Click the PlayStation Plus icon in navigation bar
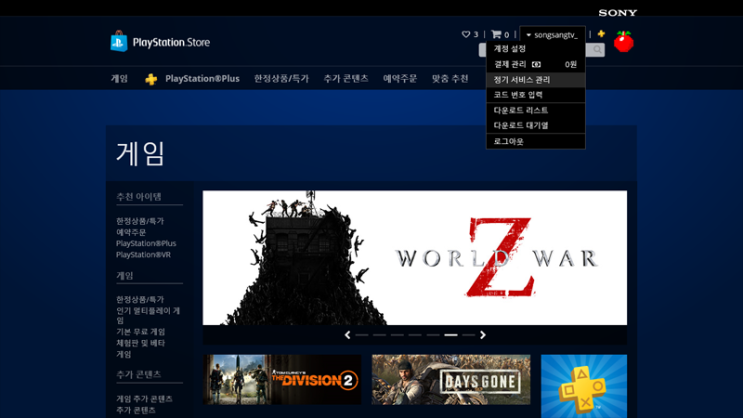Image resolution: width=743 pixels, height=418 pixels. point(151,79)
